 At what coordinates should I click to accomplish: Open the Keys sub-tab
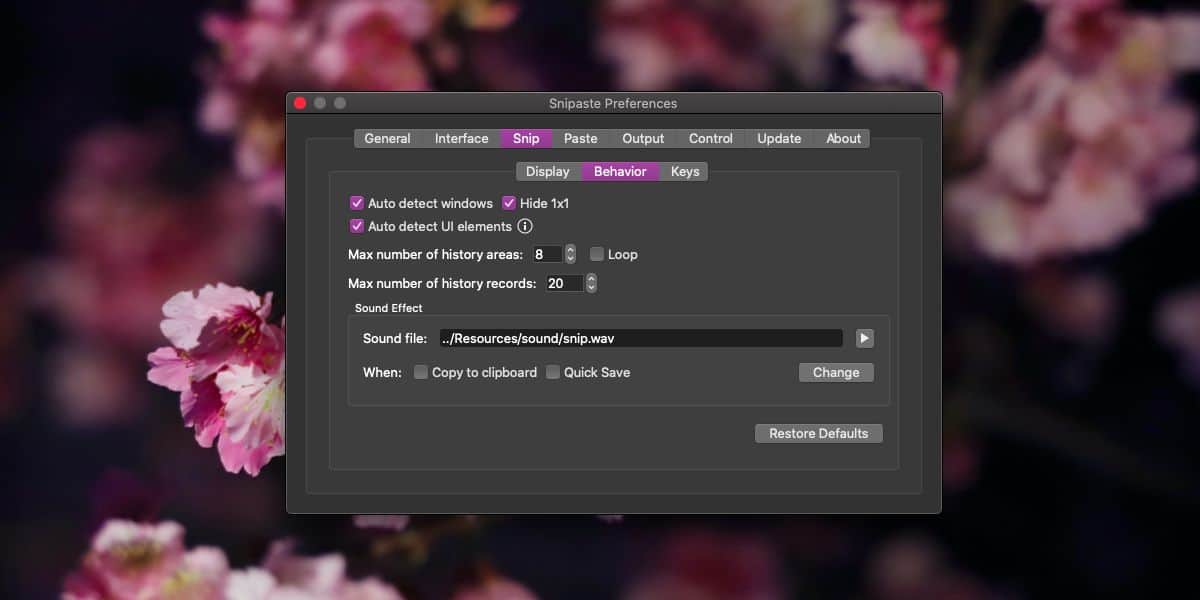click(x=685, y=172)
